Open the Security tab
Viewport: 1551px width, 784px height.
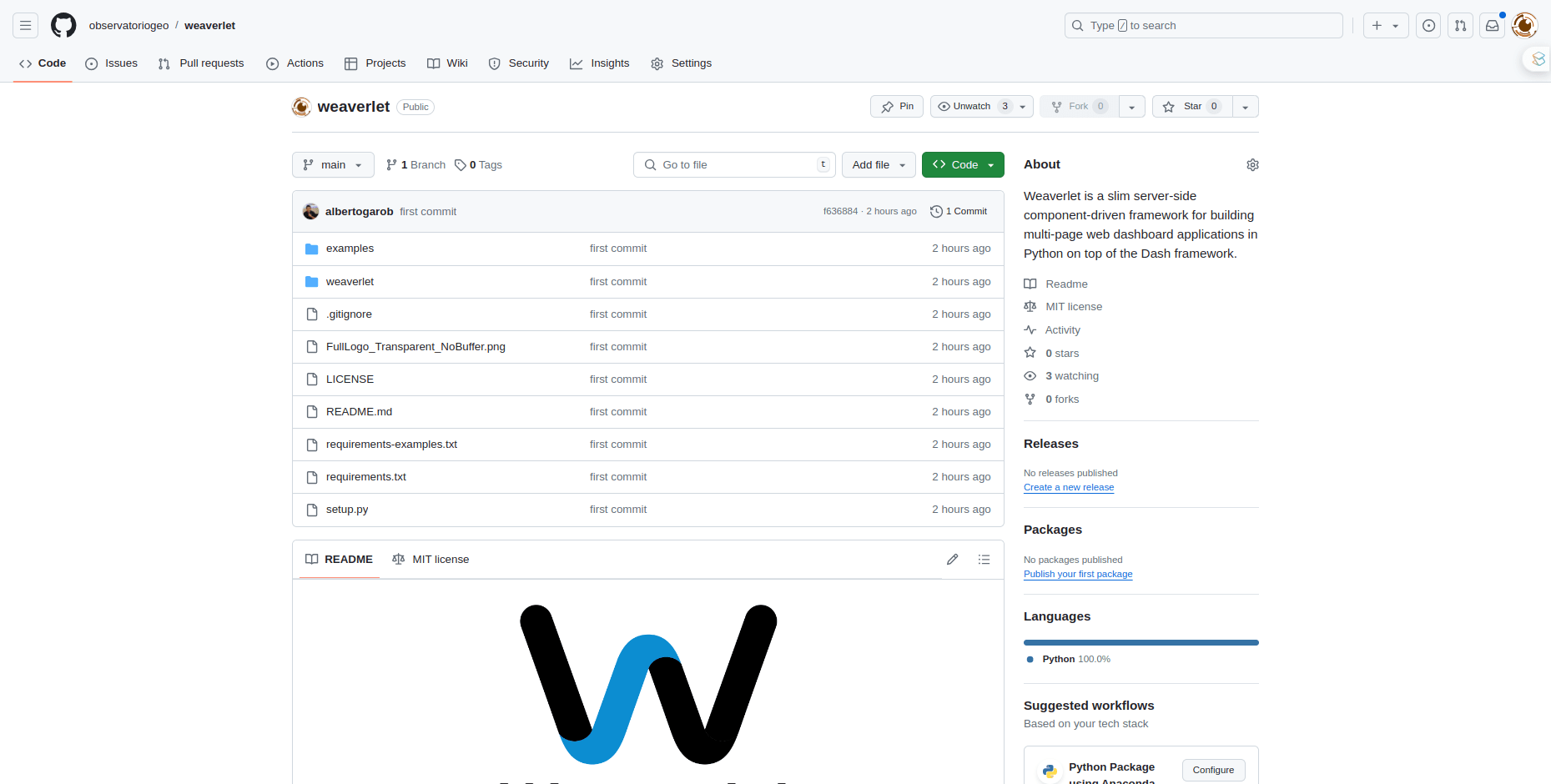pyautogui.click(x=518, y=63)
